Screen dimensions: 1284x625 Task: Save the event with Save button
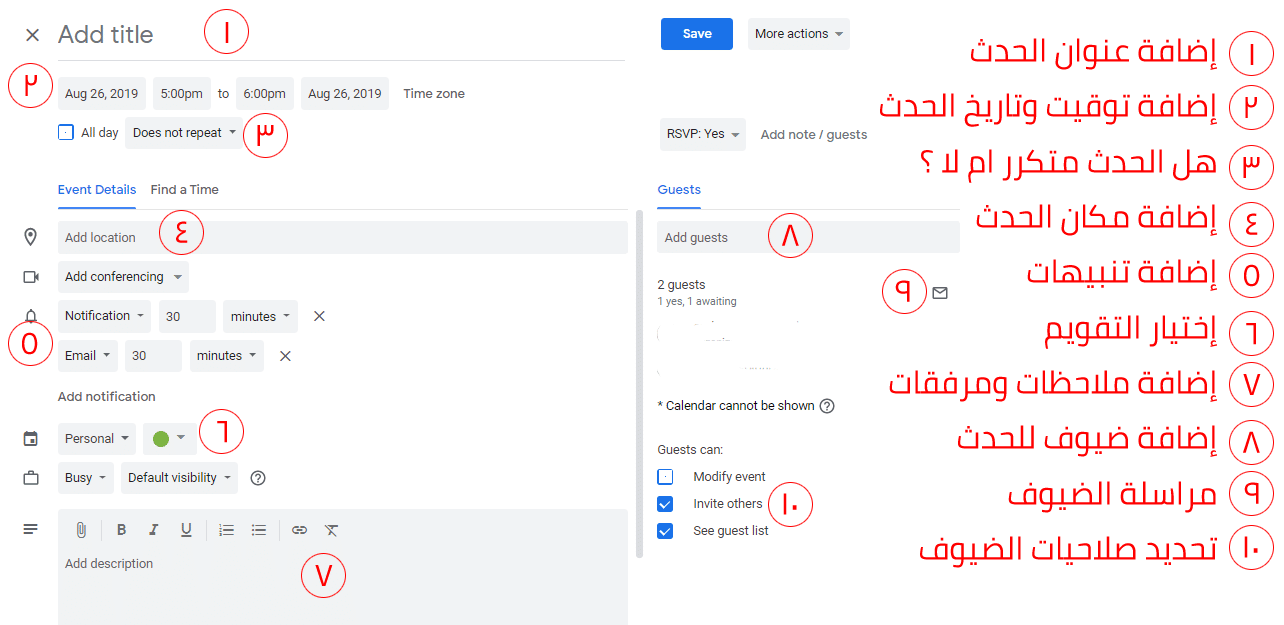(x=697, y=34)
